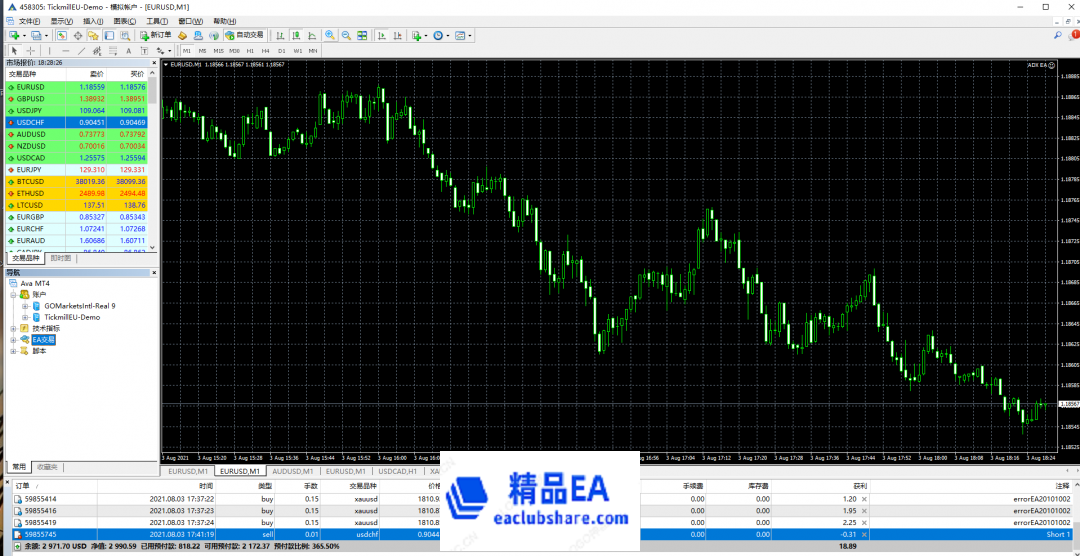Toggle the 自动交易 AutoTrading button

pos(243,35)
